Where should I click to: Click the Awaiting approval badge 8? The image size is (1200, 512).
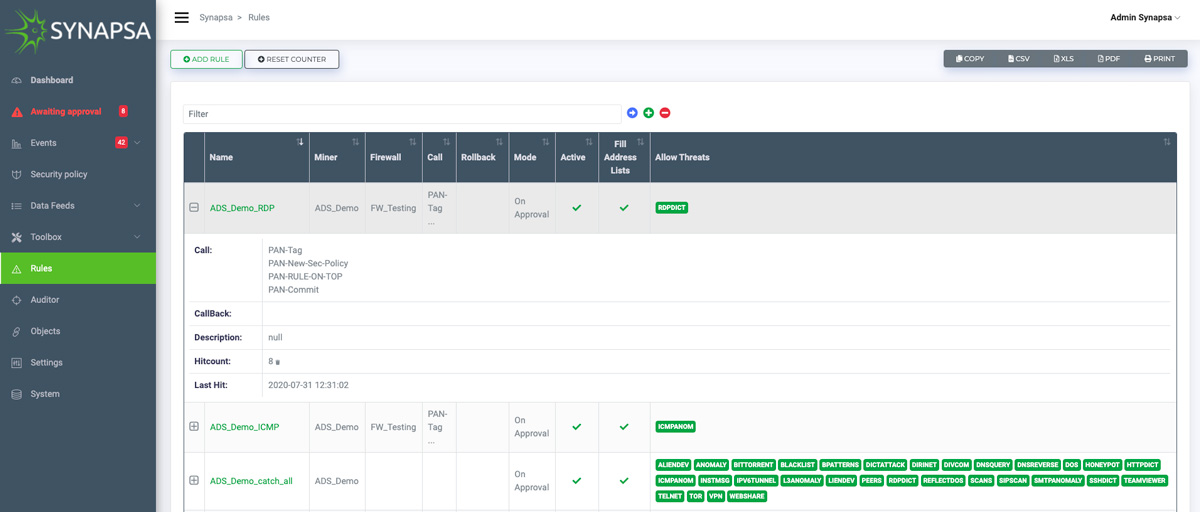tap(123, 111)
